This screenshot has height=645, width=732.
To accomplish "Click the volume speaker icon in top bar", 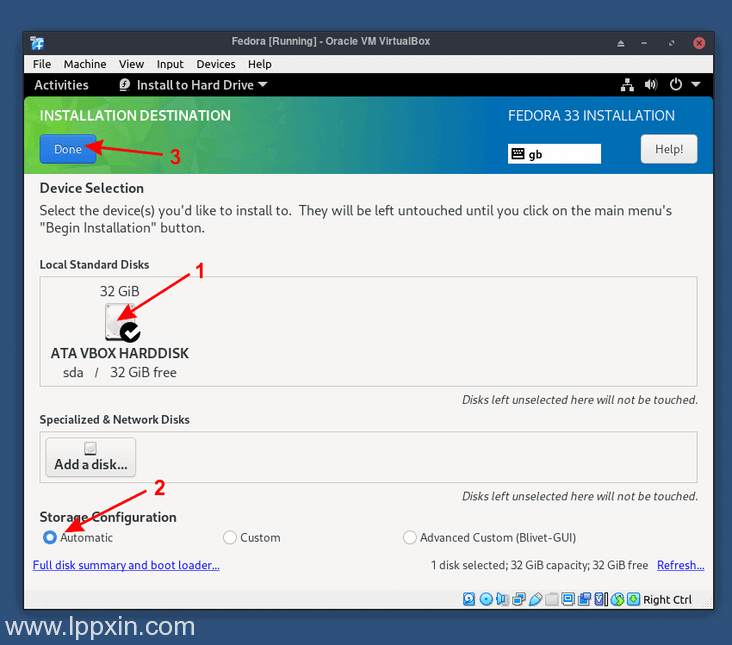I will [651, 84].
